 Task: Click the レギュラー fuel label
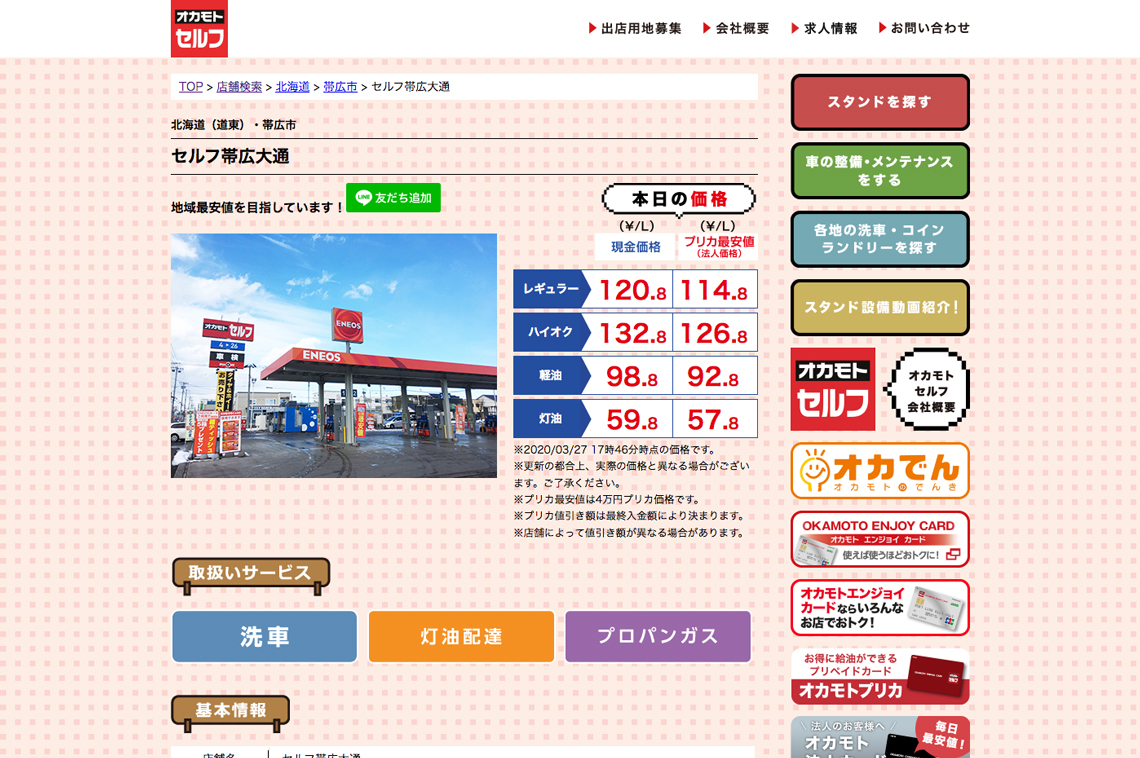[550, 289]
